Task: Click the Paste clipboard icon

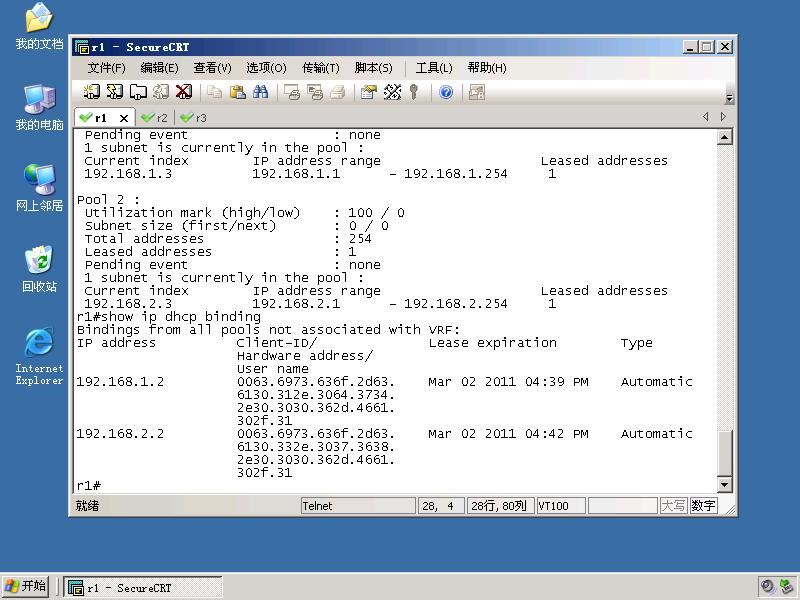Action: (x=237, y=92)
